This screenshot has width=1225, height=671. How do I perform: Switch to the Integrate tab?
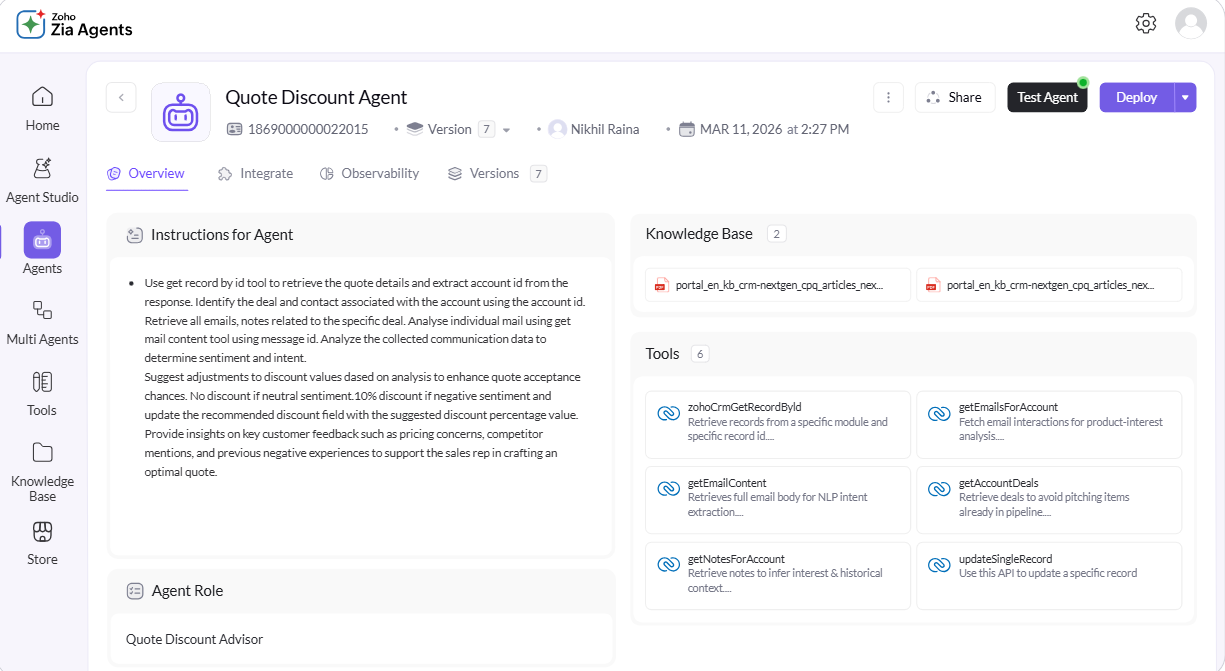click(x=255, y=173)
